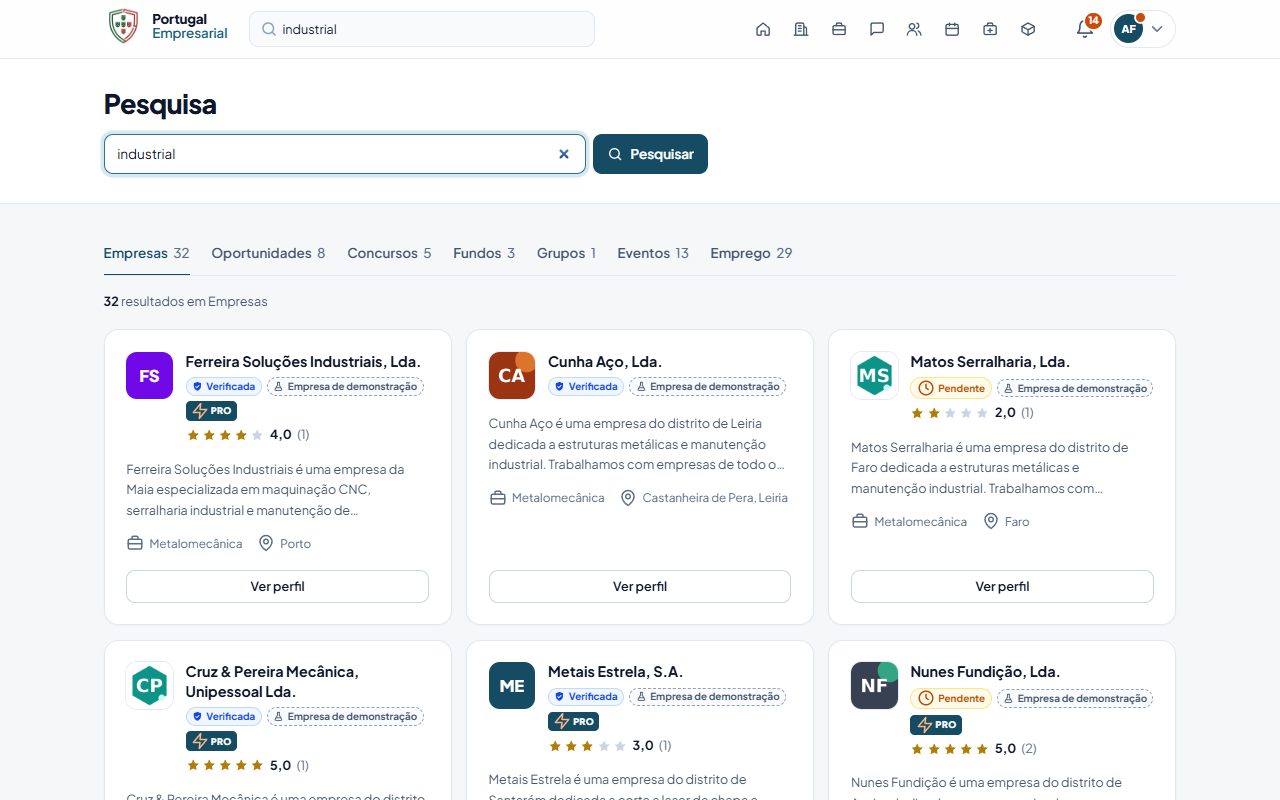This screenshot has height=800, width=1280.
Task: Open the Nunes Fundição, Lda. title
Action: click(985, 671)
